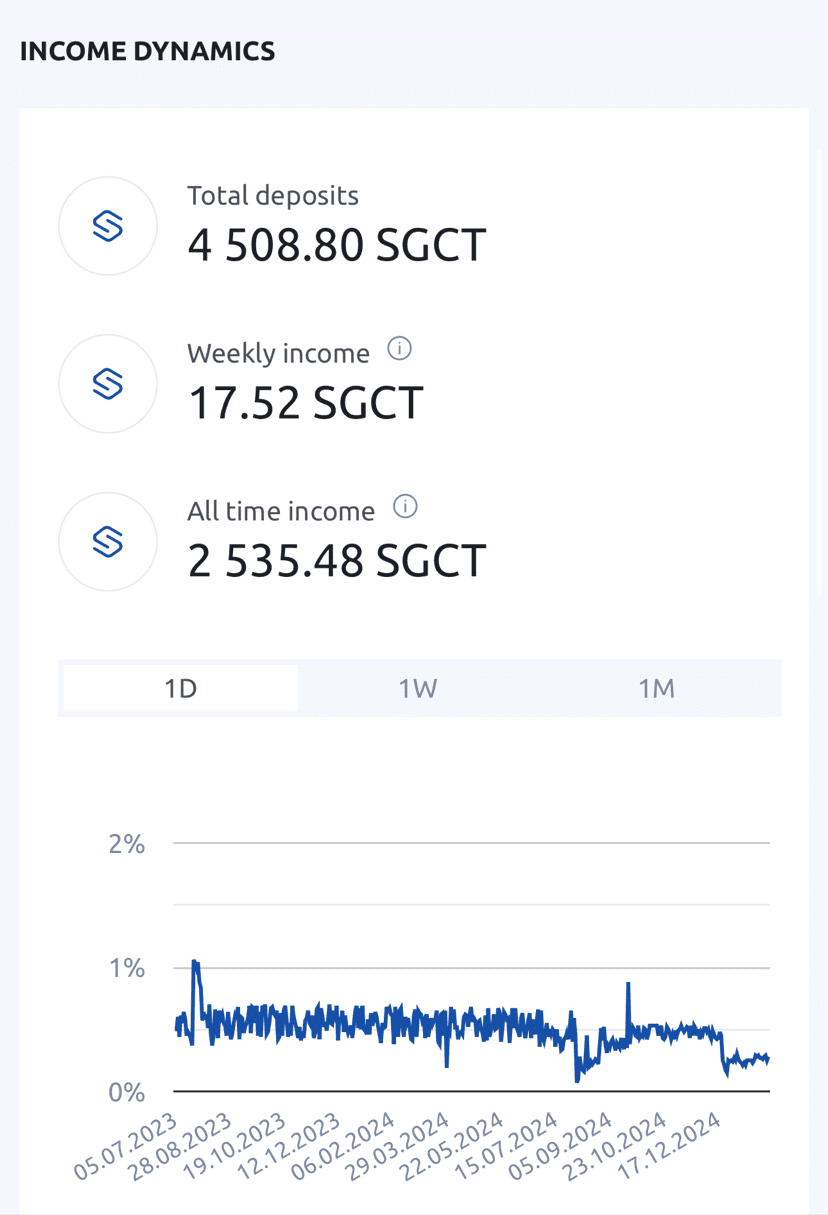
Task: Click the Total deposits SGCT coin icon
Action: point(108,226)
